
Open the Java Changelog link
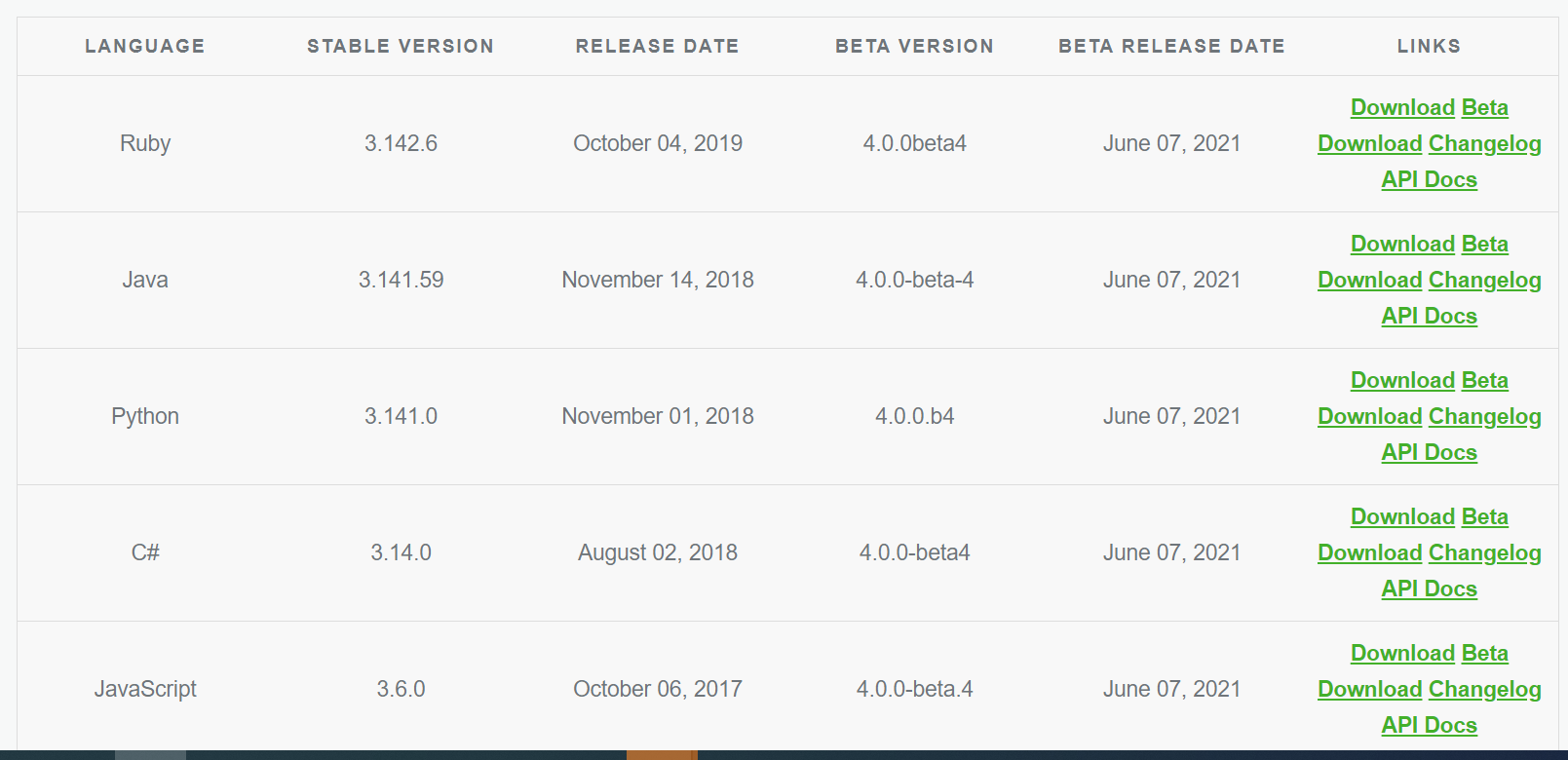pos(1484,281)
